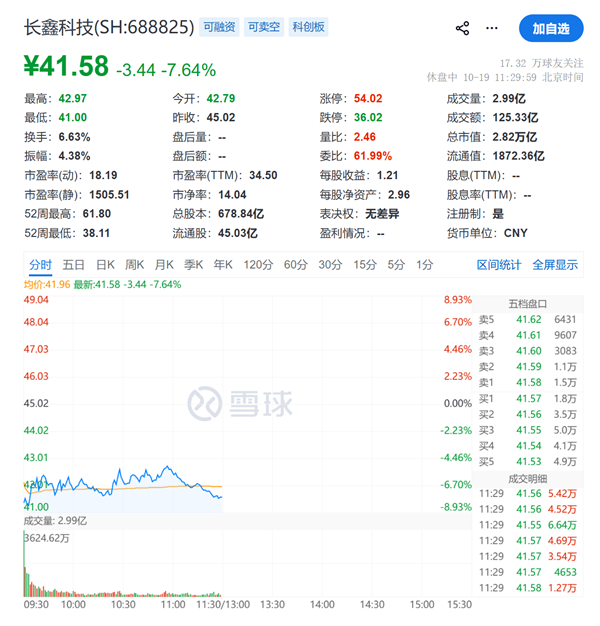The image size is (600, 626).
Task: Click the 可融资 tag
Action: coord(219,27)
